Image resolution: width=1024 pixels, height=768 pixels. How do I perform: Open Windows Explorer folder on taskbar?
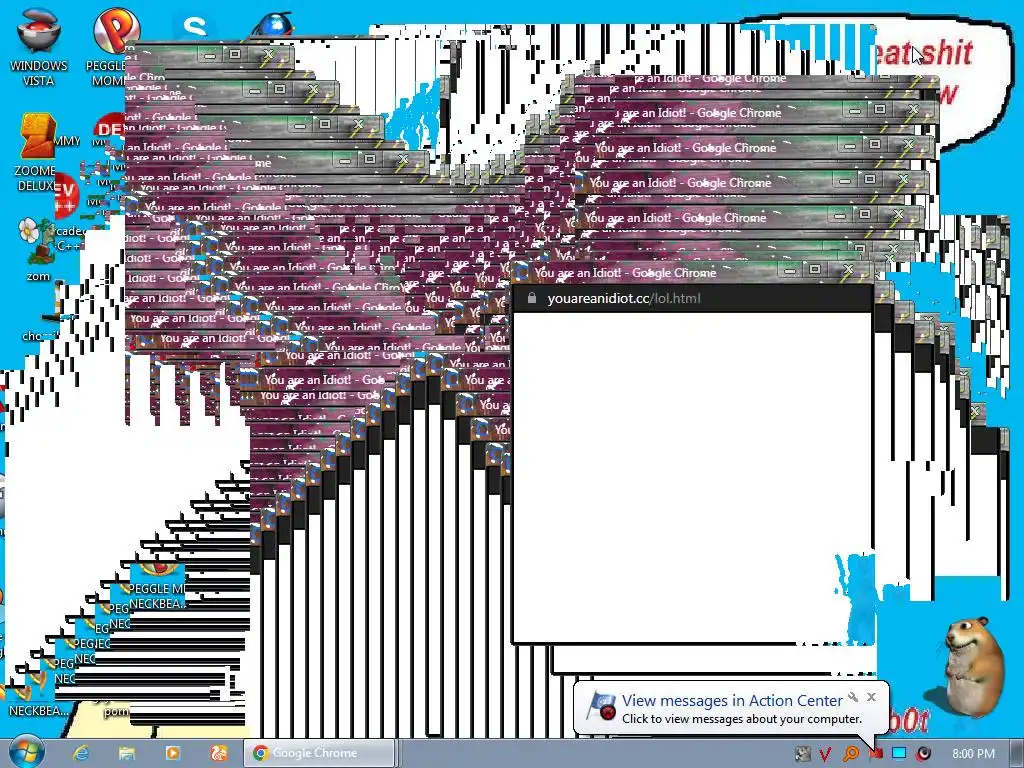127,753
